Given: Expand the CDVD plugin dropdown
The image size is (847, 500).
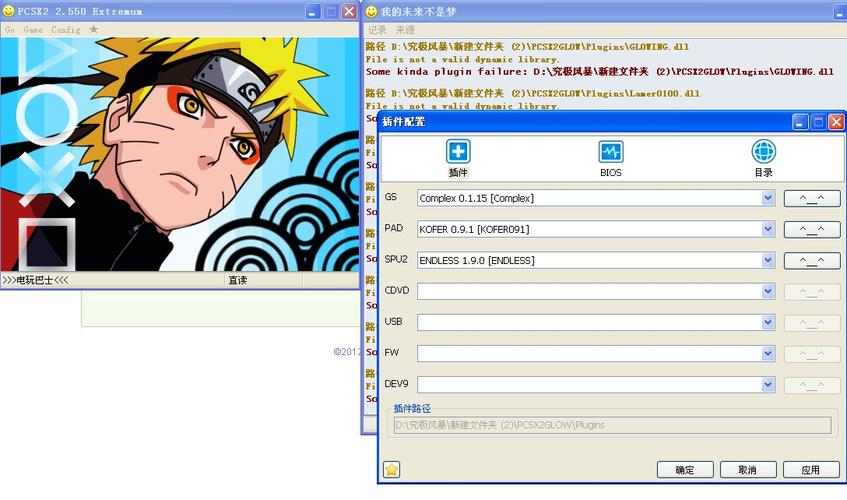Looking at the screenshot, I should [x=768, y=292].
